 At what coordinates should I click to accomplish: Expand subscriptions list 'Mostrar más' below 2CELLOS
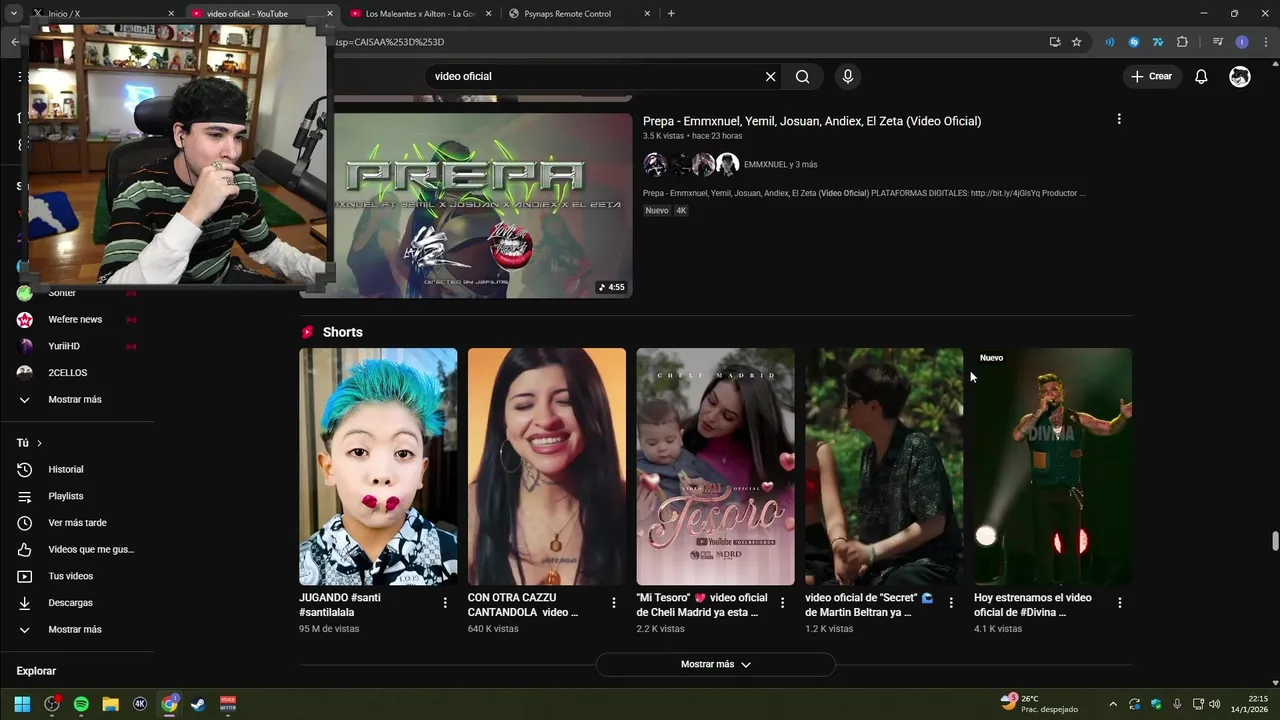pos(75,400)
